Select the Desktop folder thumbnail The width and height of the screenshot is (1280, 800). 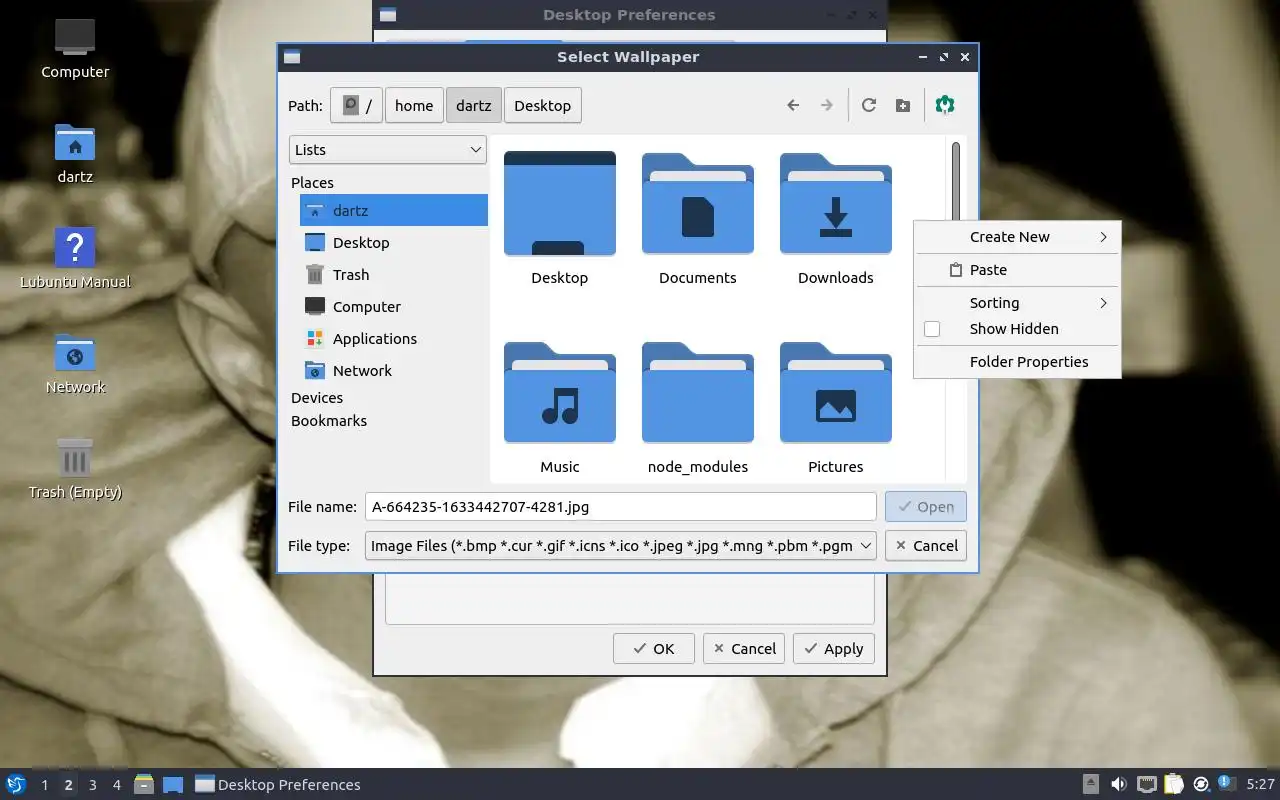tap(560, 203)
